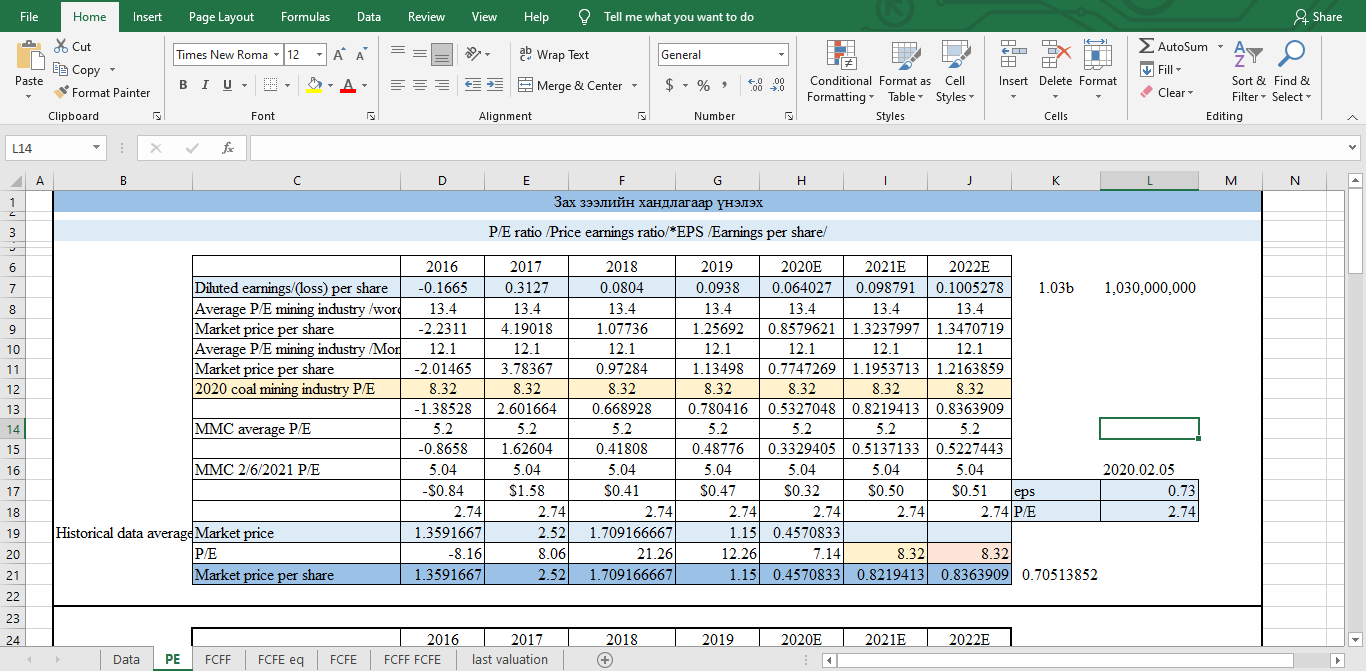Click Find & Select magnifier icon
Viewport: 1366px width, 671px height.
[1292, 55]
